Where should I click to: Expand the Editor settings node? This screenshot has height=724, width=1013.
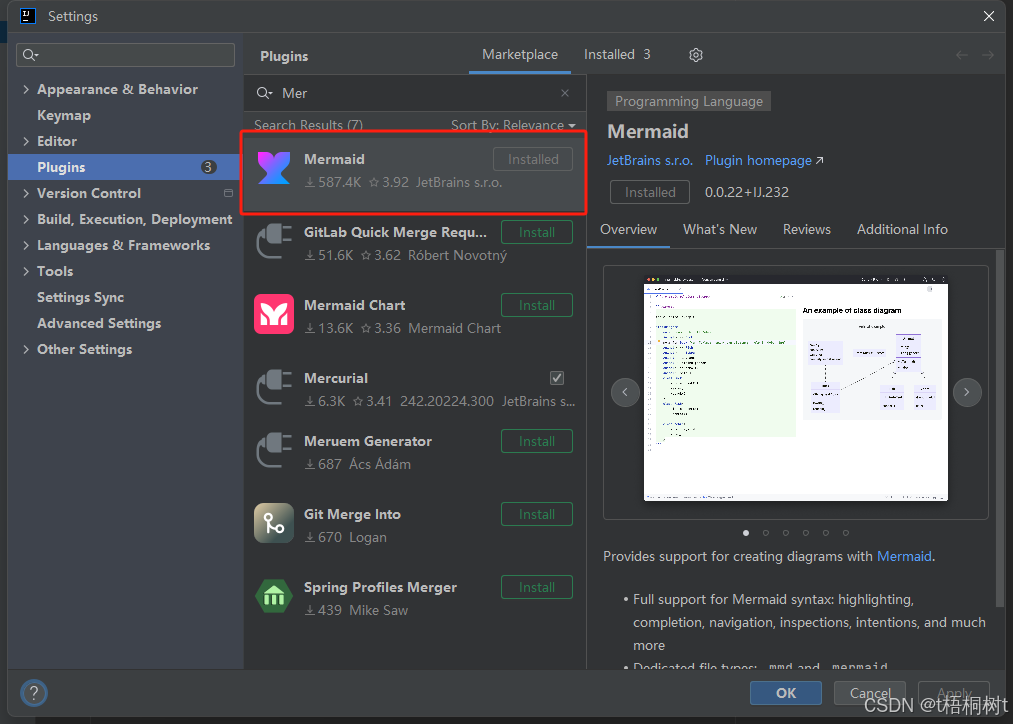tap(26, 141)
